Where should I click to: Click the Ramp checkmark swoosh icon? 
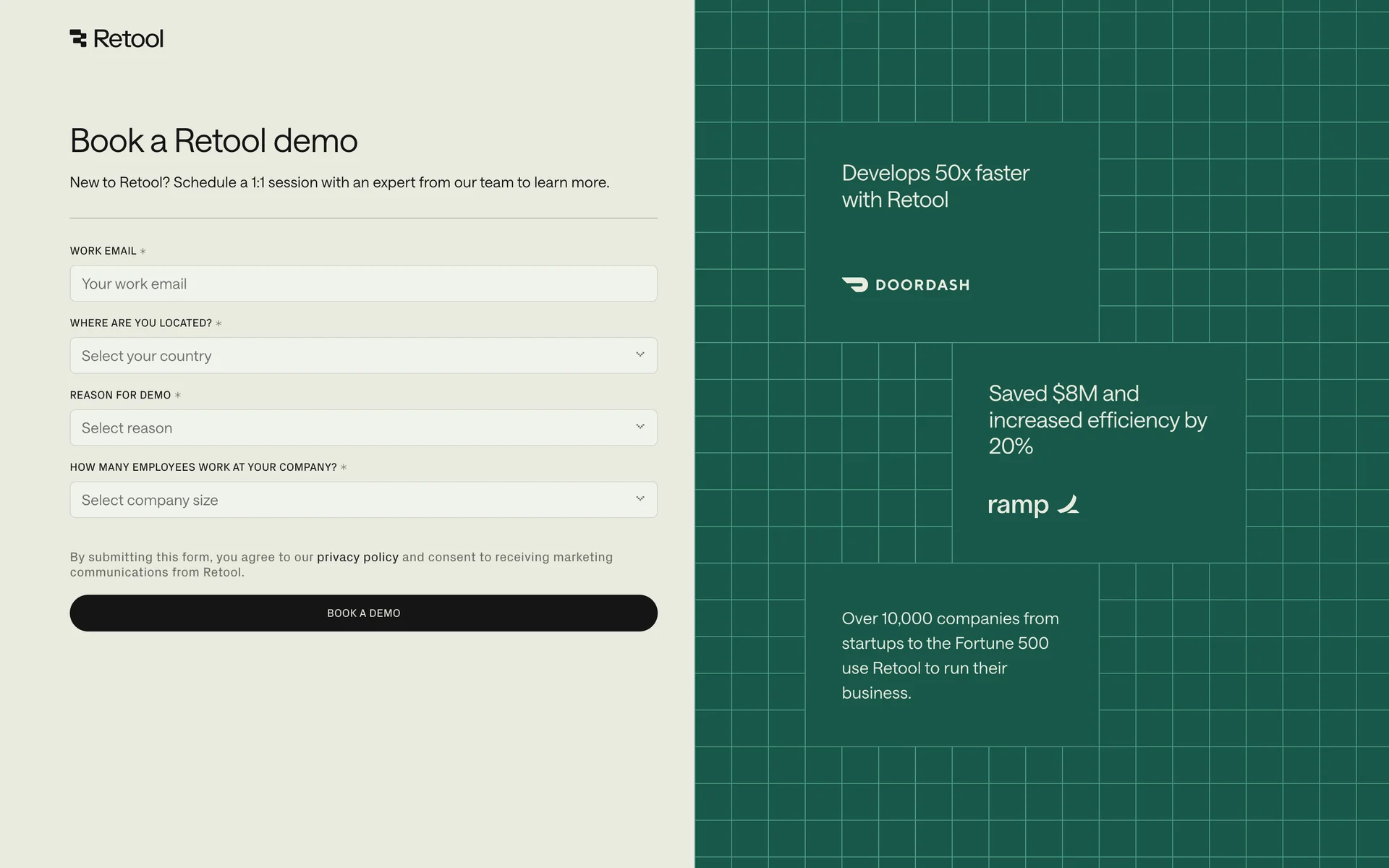click(1069, 505)
